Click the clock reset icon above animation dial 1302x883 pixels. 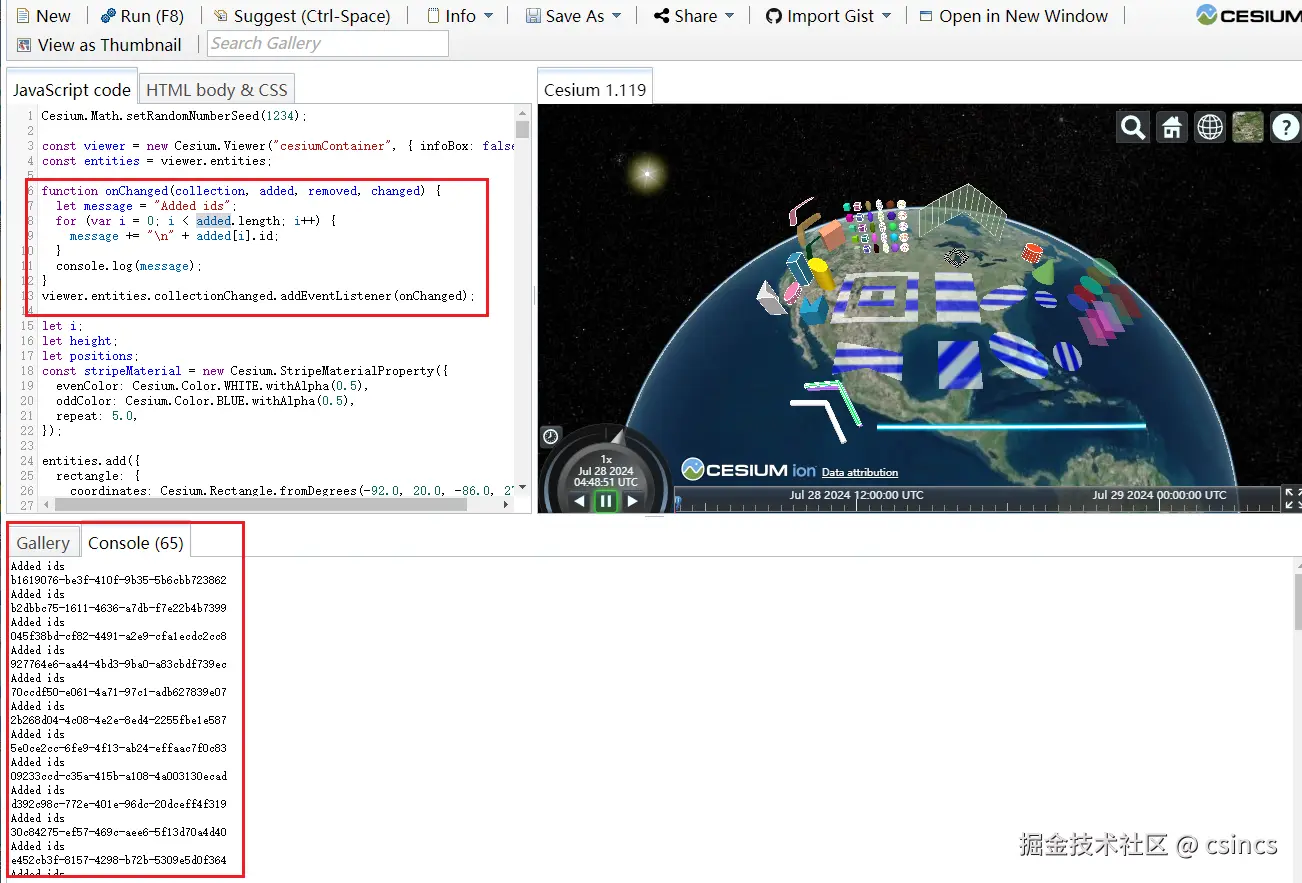(x=551, y=436)
